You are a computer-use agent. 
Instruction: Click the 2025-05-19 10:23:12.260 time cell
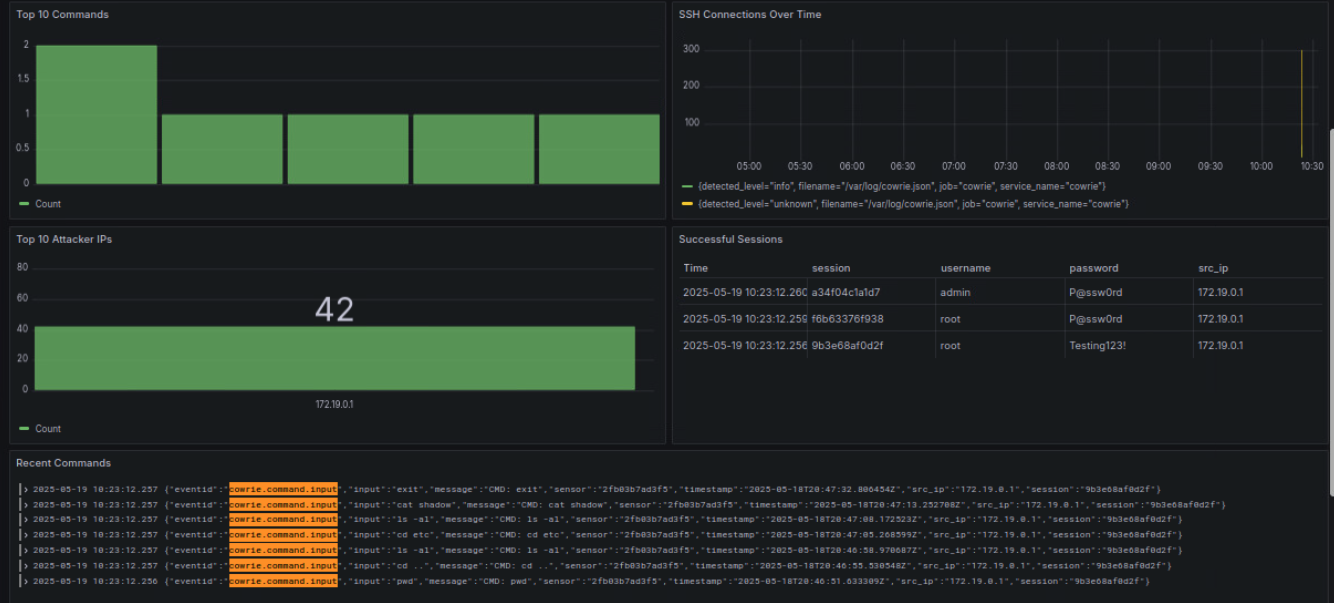click(x=745, y=292)
